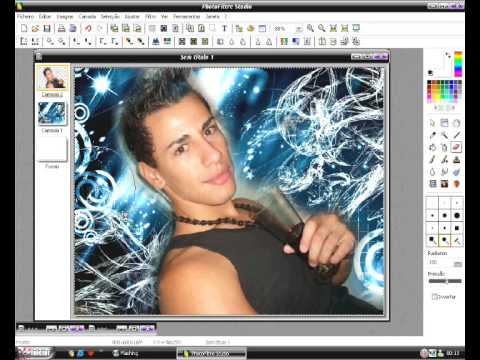Pick the Pipette eyedropper tool
Viewport: 480px width, 360px height.
[432, 135]
